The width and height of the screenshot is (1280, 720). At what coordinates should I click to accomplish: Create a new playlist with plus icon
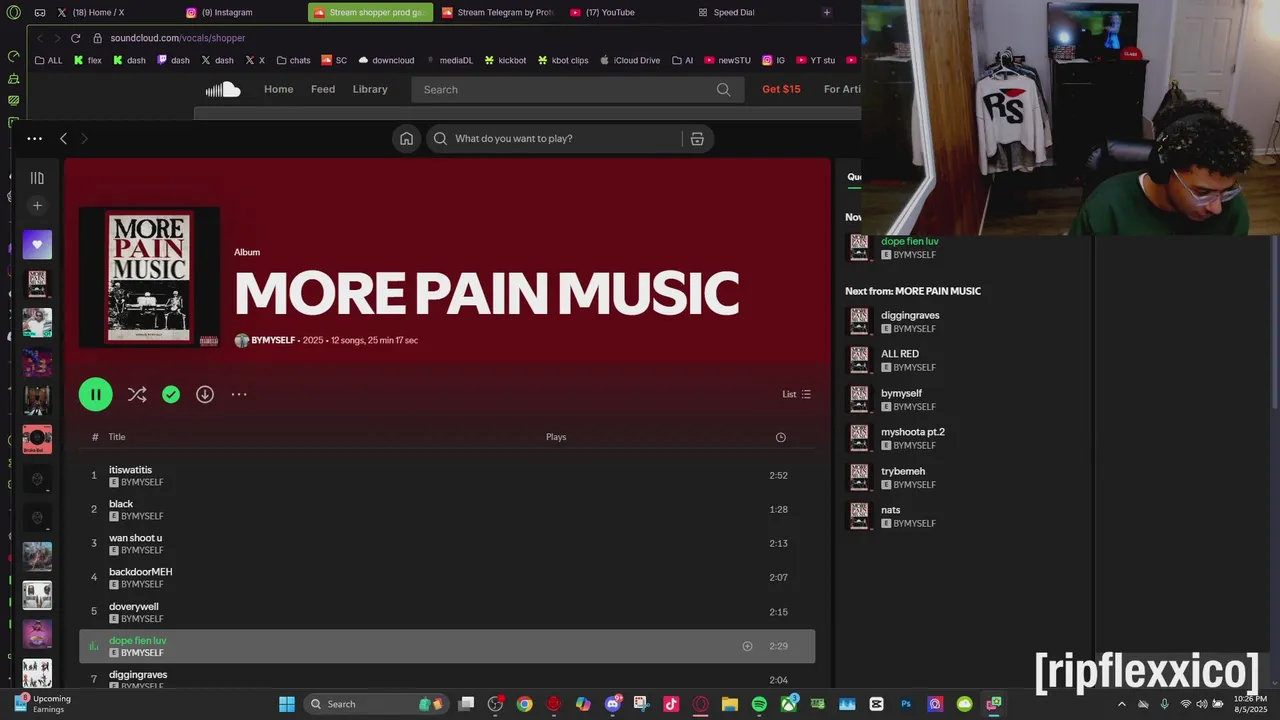37,206
